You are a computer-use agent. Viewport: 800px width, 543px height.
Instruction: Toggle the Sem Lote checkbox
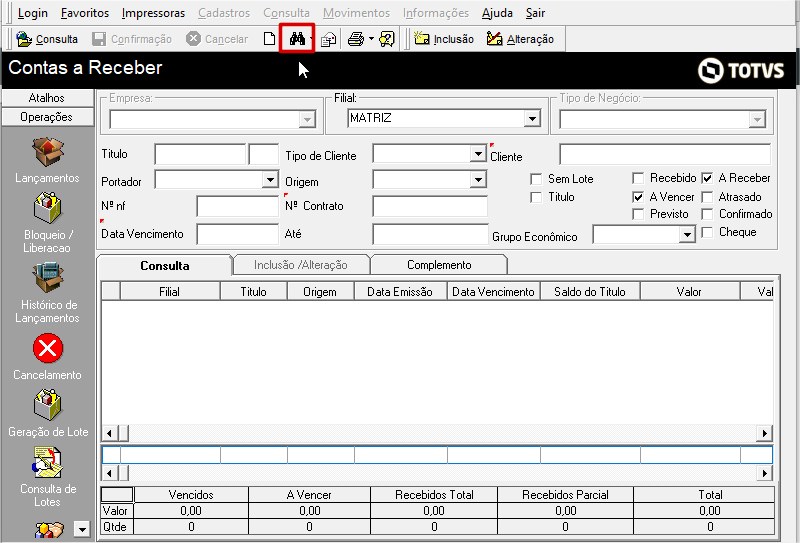pos(536,179)
